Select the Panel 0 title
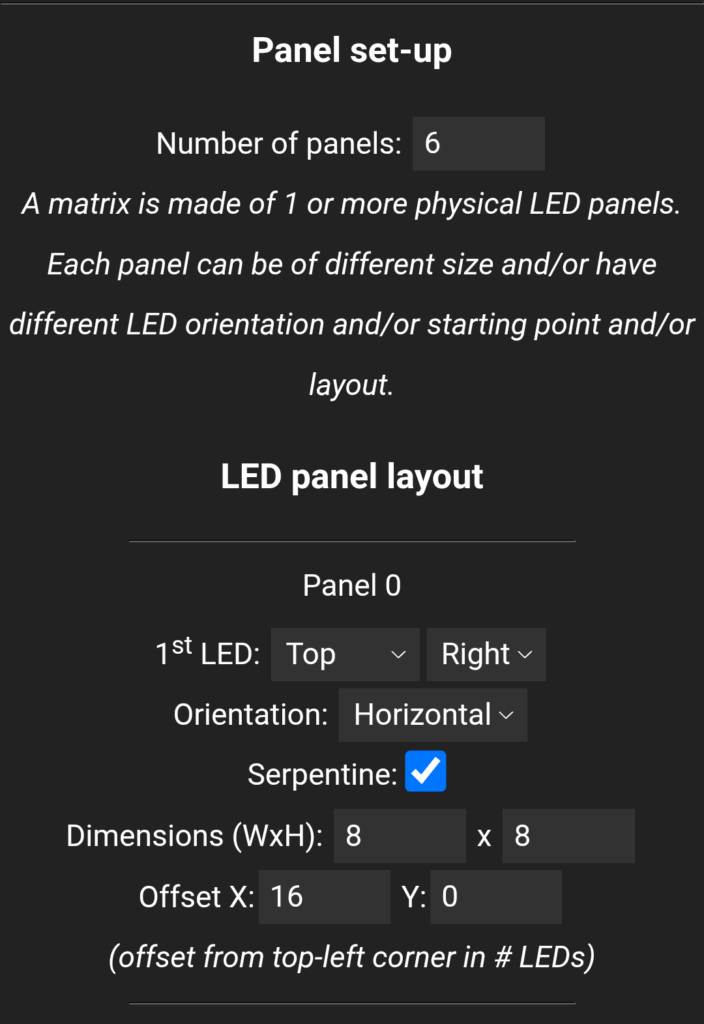This screenshot has height=1024, width=704. [x=352, y=585]
